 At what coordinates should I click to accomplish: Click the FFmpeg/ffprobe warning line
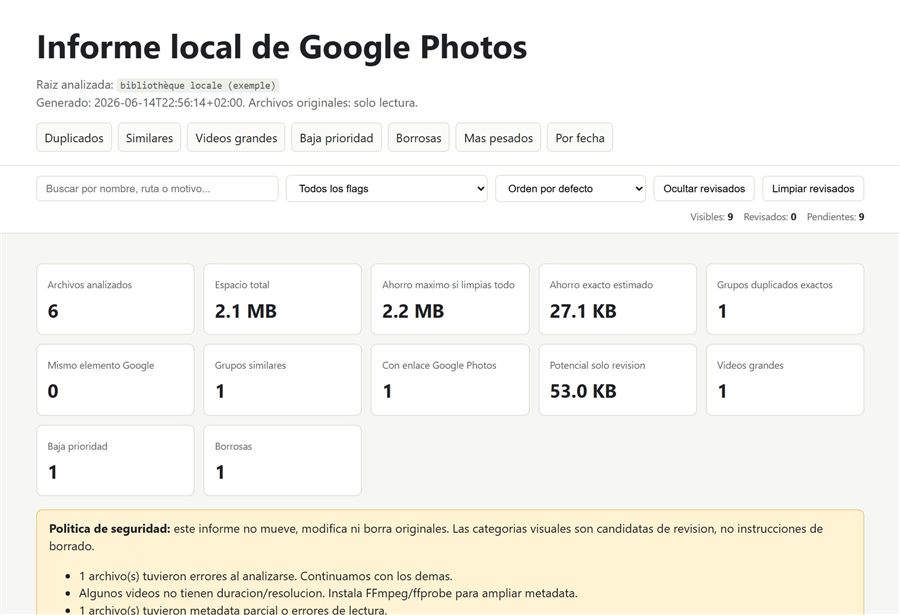pyautogui.click(x=328, y=593)
